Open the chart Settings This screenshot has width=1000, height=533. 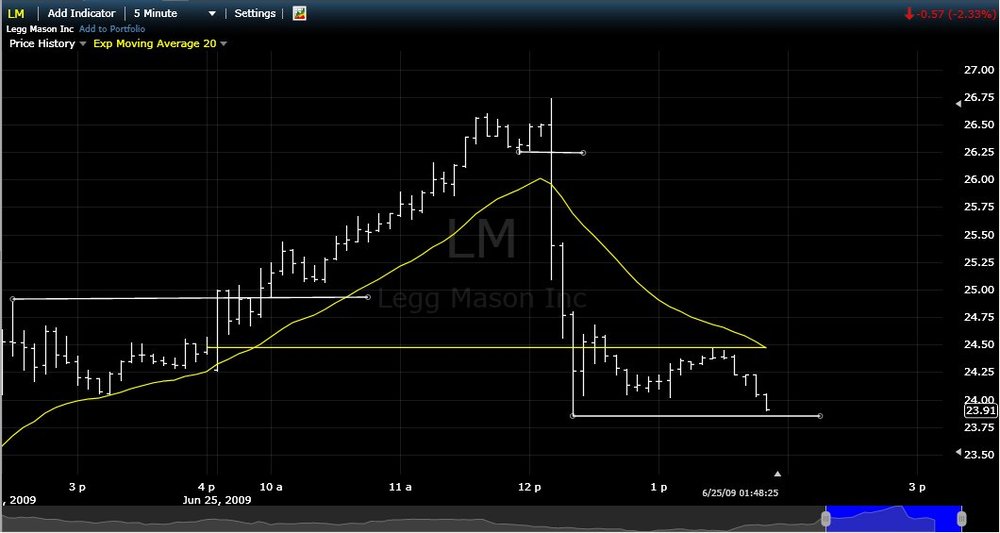(255, 13)
